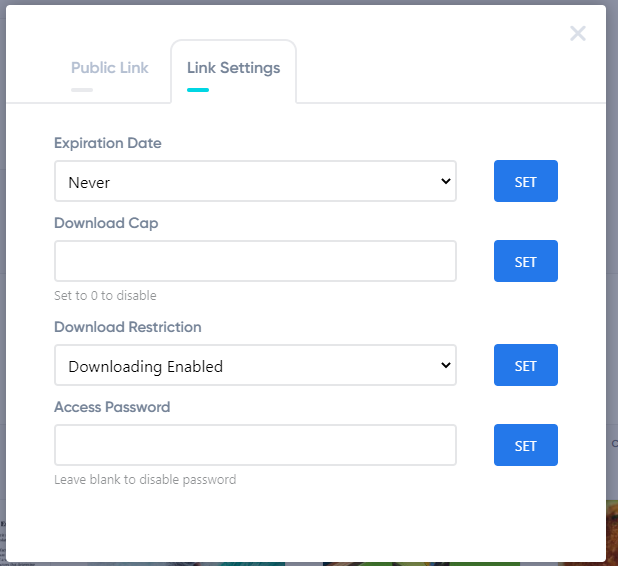Click the 'Set to 0 to disable' hint
Viewport: 618px width, 566px height.
105,296
